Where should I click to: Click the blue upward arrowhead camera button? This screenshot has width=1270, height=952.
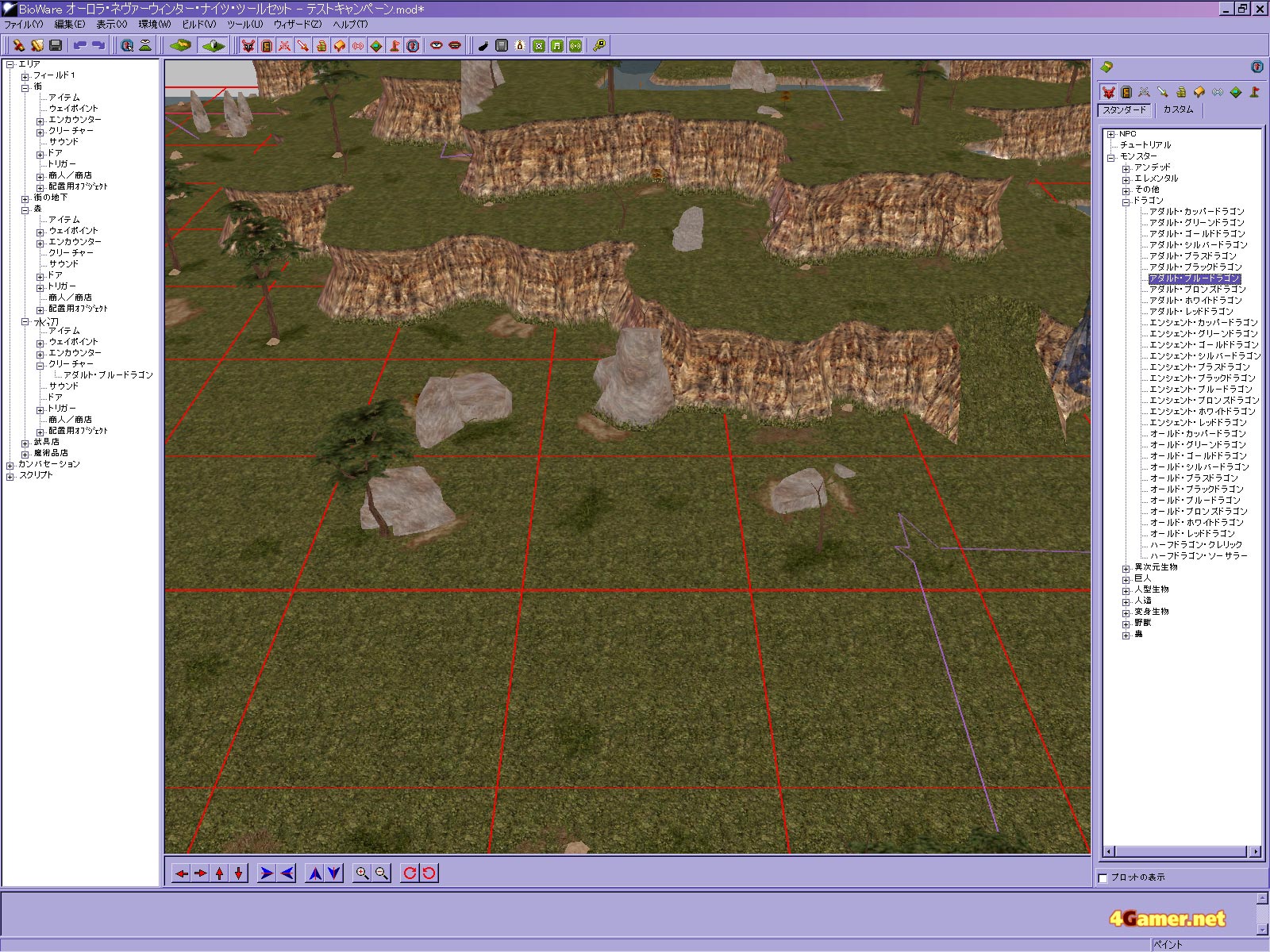tap(315, 873)
